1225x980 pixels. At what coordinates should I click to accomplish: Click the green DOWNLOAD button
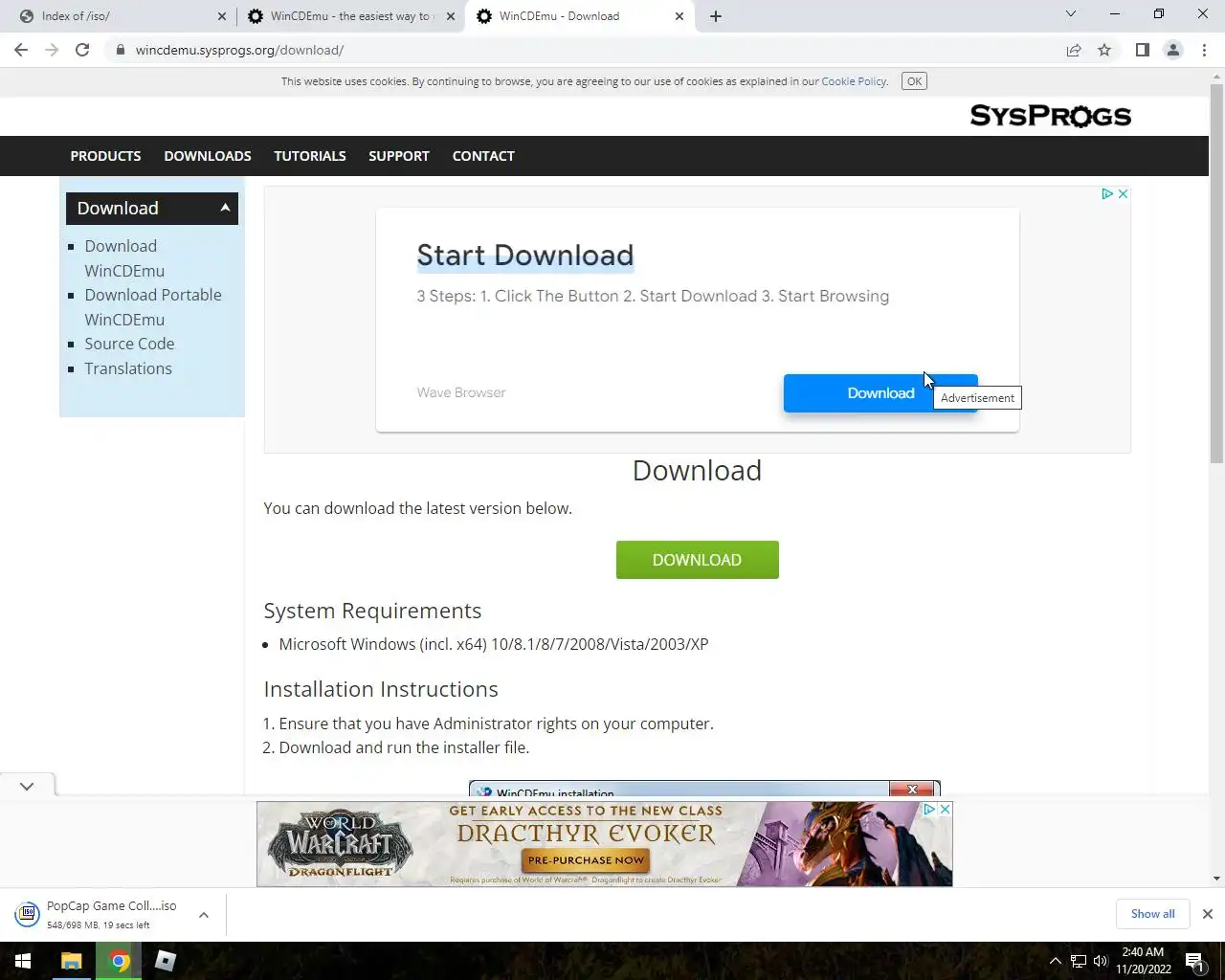point(697,560)
